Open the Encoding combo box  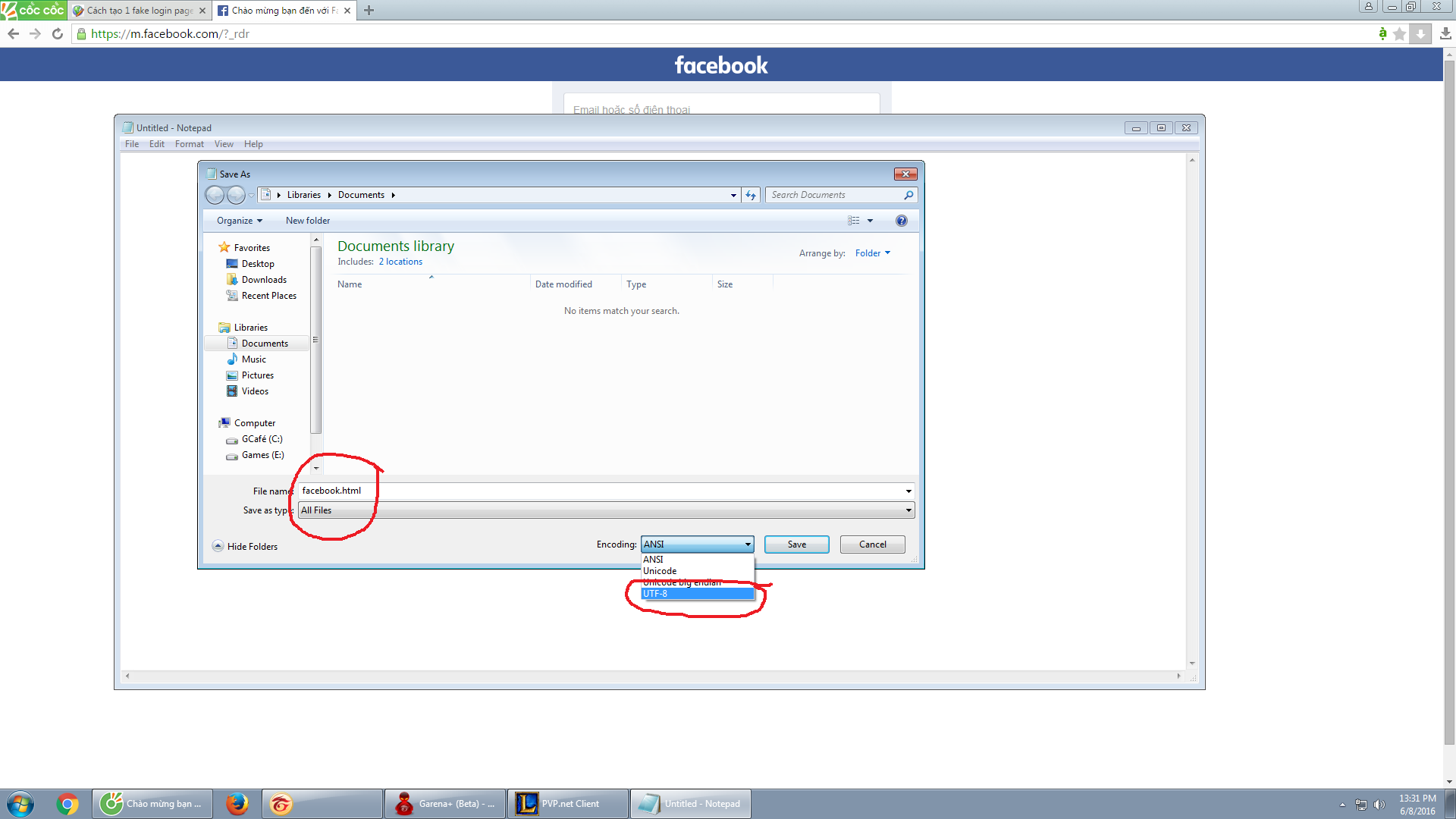[x=697, y=544]
